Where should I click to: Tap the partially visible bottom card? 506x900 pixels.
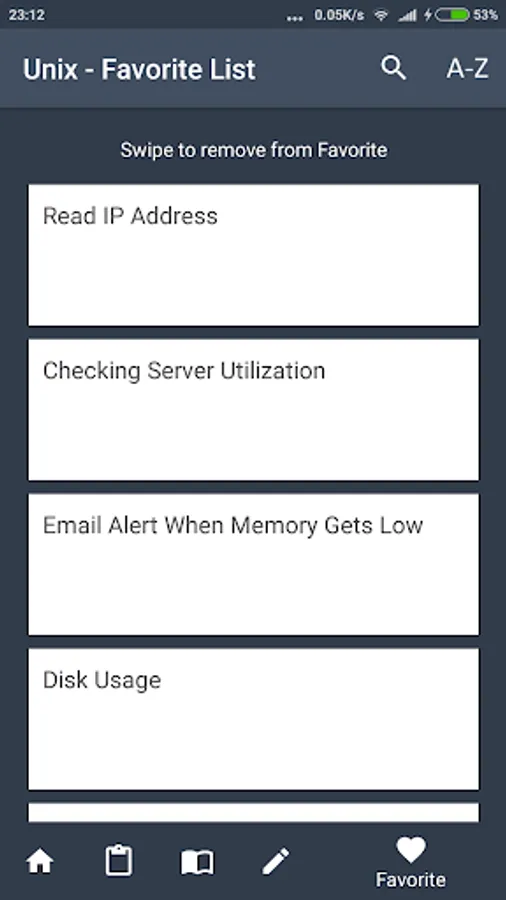point(254,813)
